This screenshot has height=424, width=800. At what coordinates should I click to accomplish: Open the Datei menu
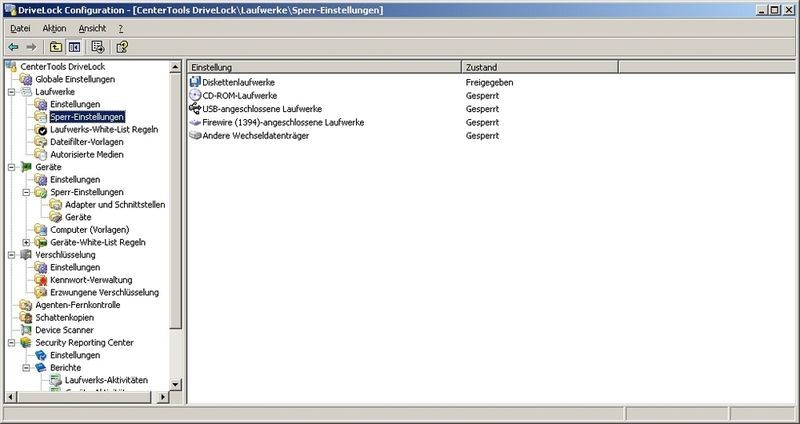pyautogui.click(x=20, y=29)
